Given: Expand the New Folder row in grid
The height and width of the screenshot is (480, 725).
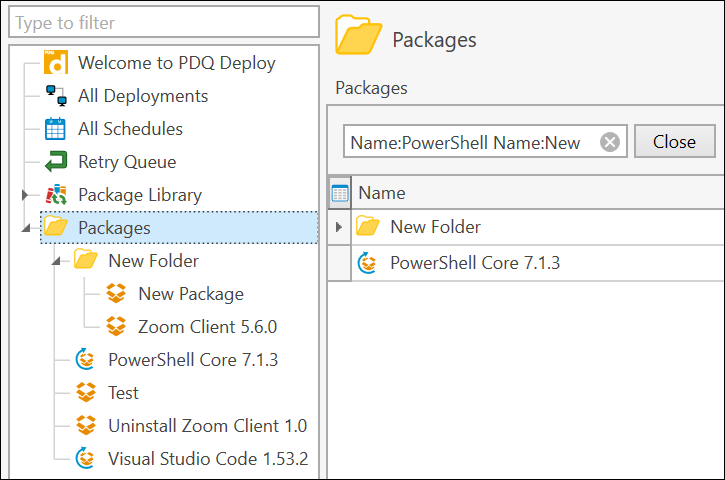Looking at the screenshot, I should [x=339, y=228].
